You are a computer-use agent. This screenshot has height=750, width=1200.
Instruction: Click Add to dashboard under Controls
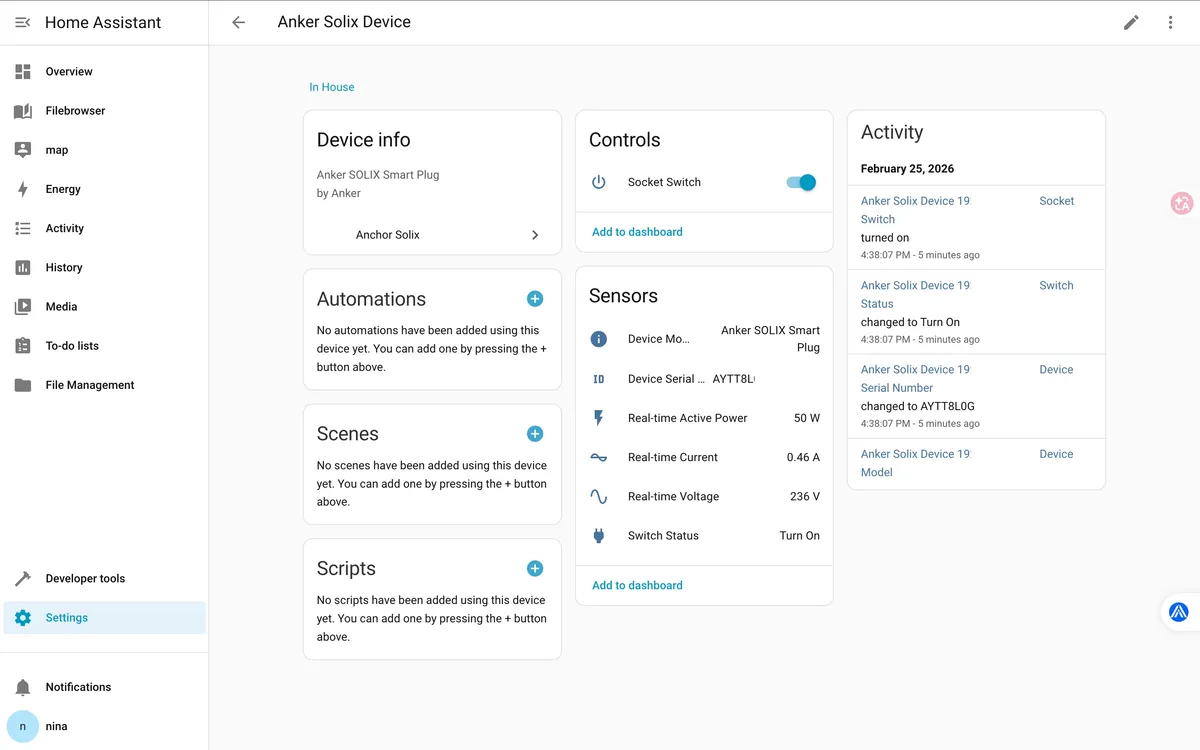637,232
